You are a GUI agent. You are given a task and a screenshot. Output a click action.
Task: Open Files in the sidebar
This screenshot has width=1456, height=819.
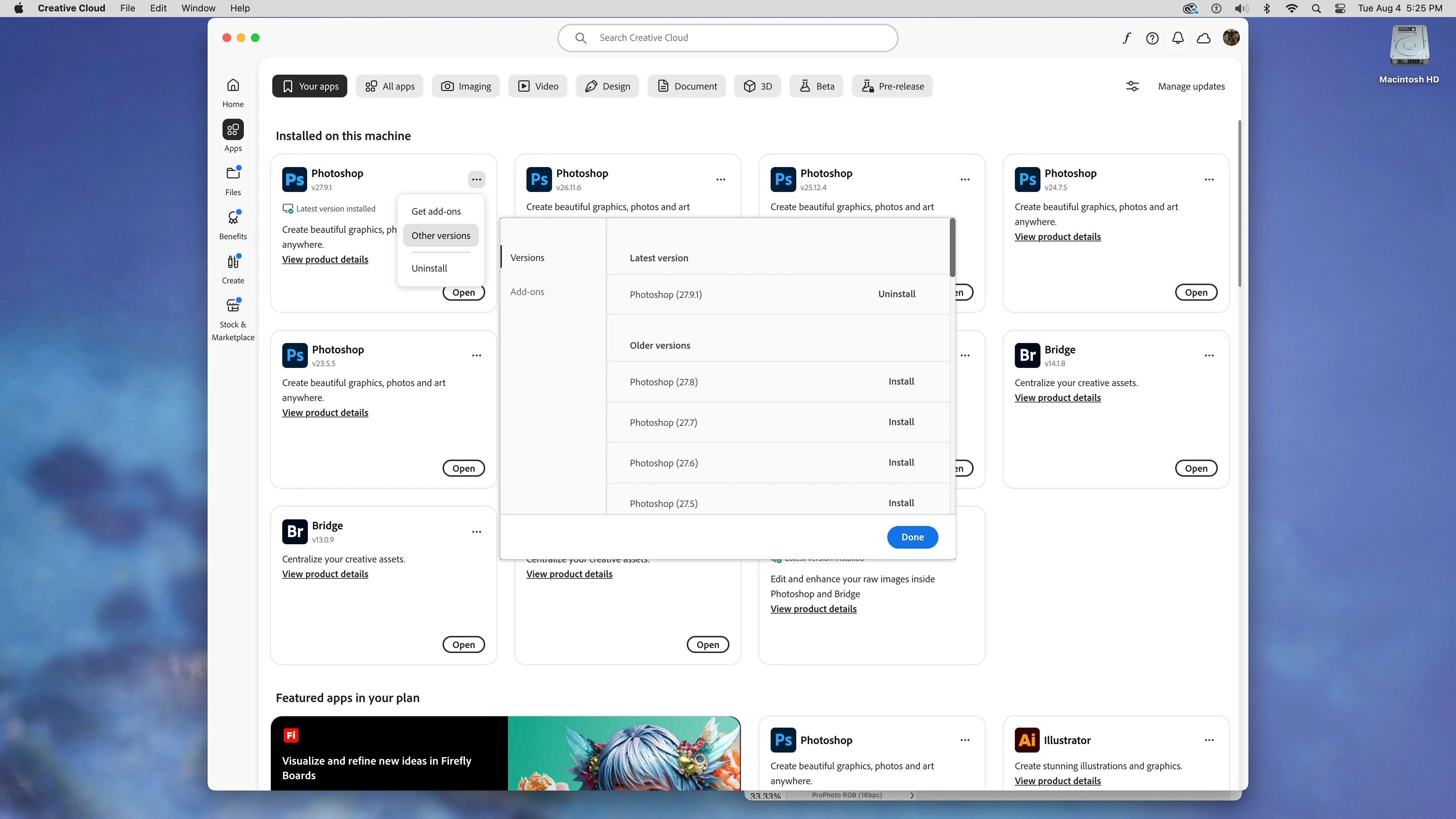click(233, 180)
